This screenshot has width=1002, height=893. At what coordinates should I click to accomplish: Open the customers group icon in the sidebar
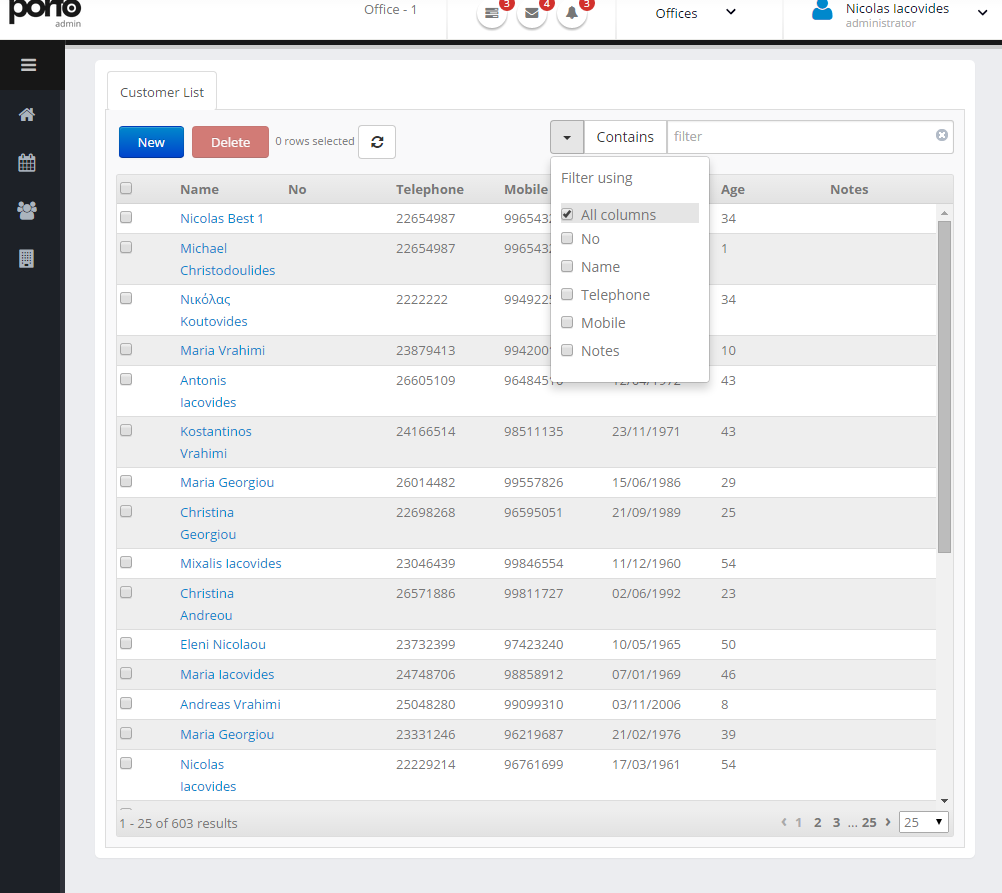pos(27,210)
